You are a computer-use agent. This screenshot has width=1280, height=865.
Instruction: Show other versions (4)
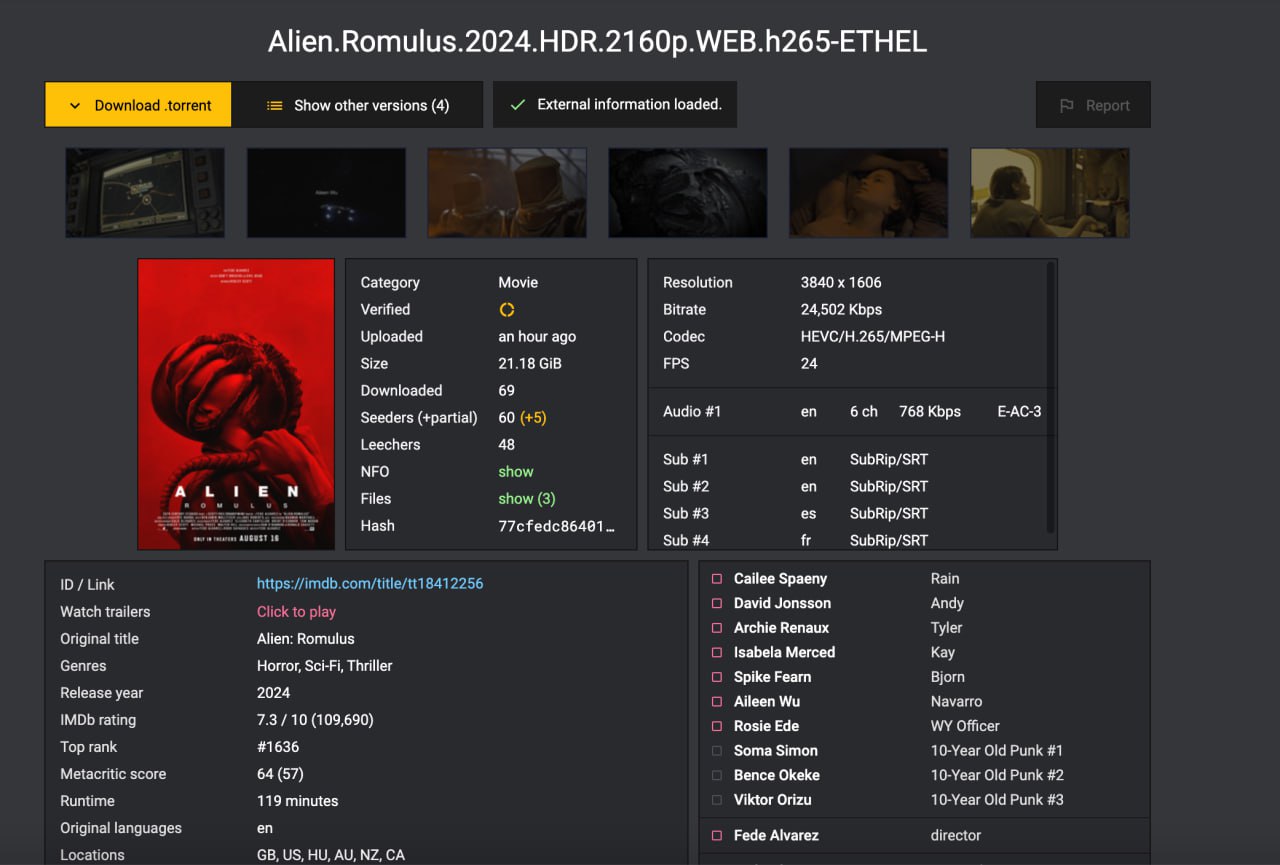tap(357, 105)
